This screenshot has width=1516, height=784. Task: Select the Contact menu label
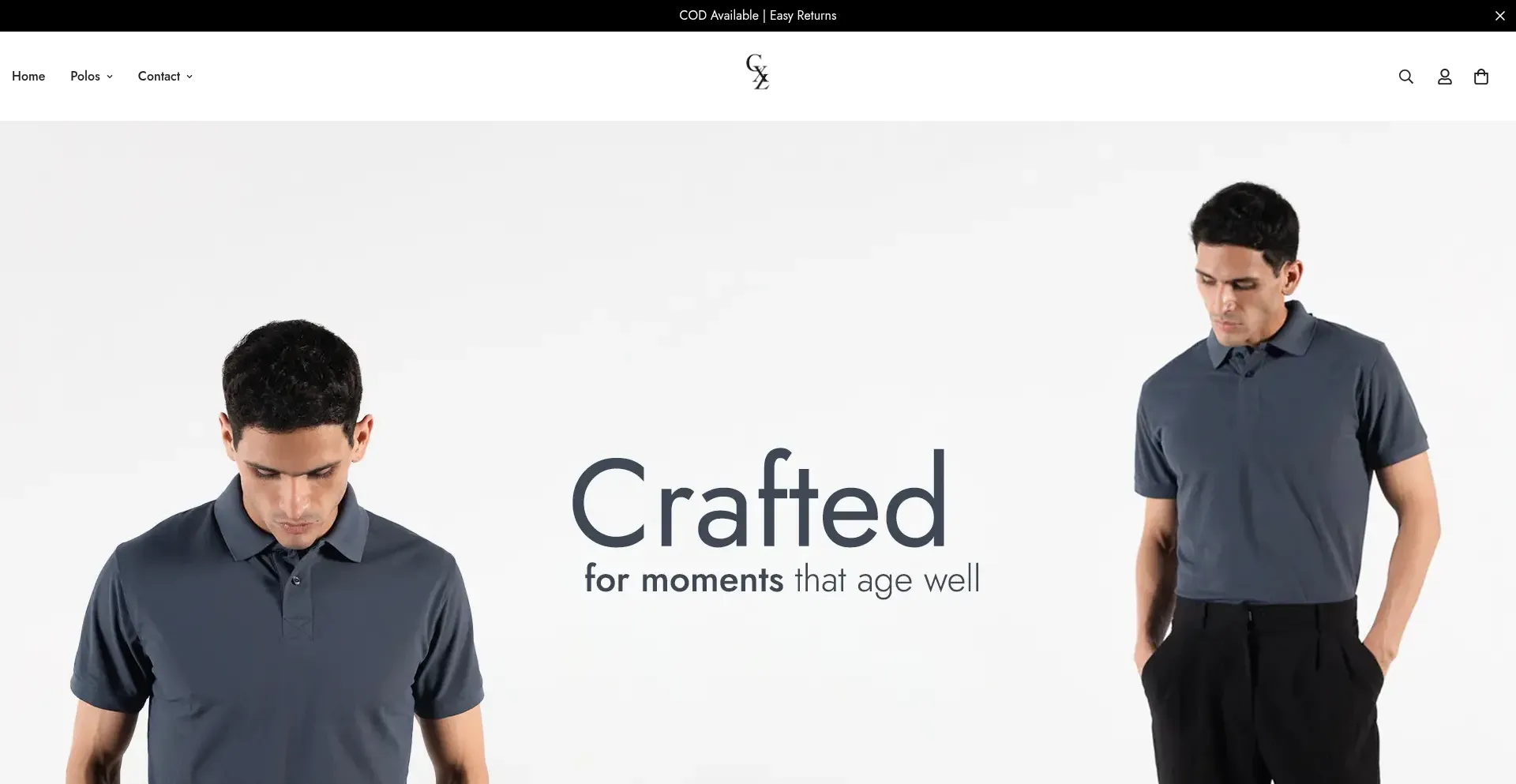(159, 77)
